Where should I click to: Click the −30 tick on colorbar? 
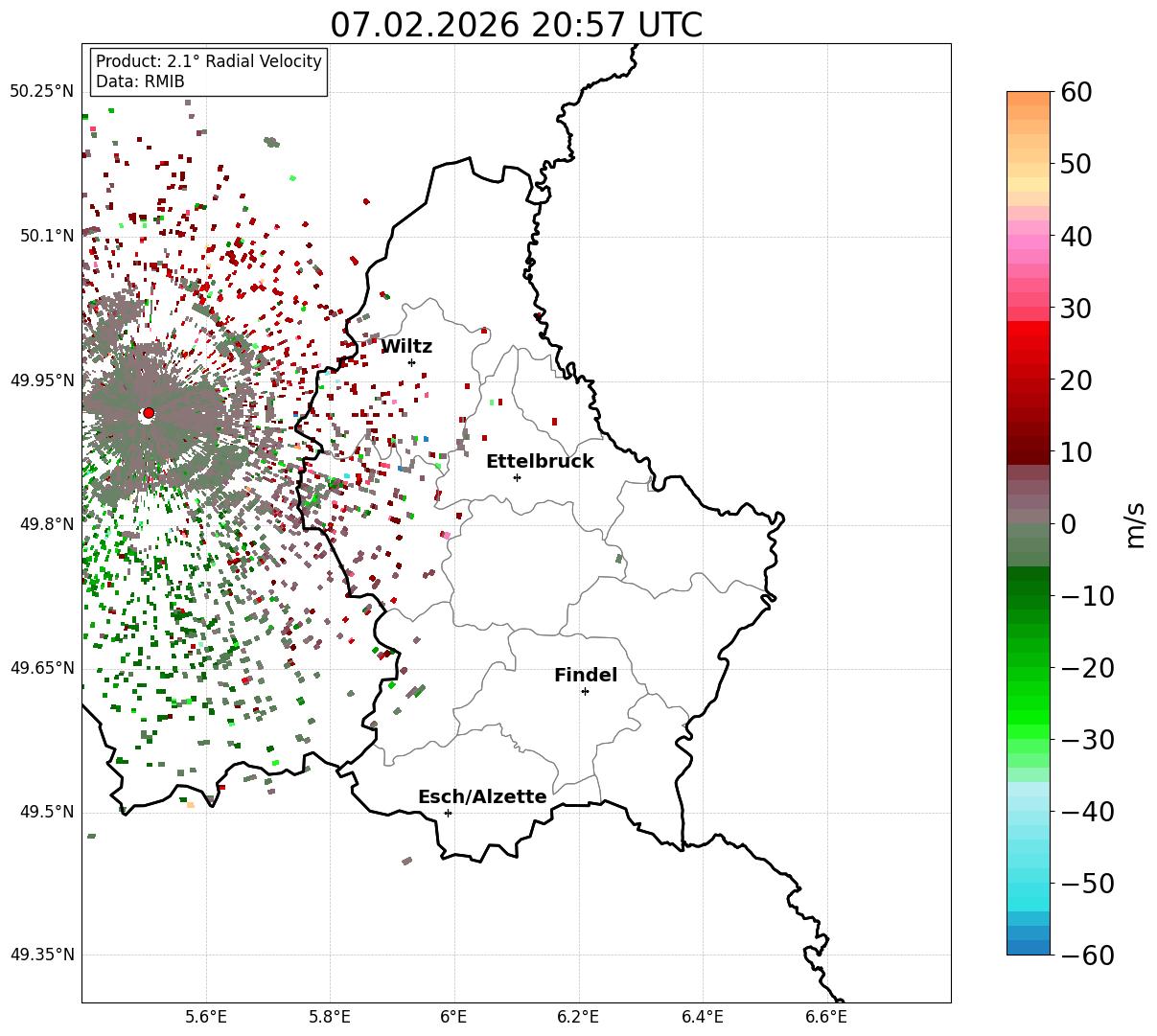click(1088, 740)
